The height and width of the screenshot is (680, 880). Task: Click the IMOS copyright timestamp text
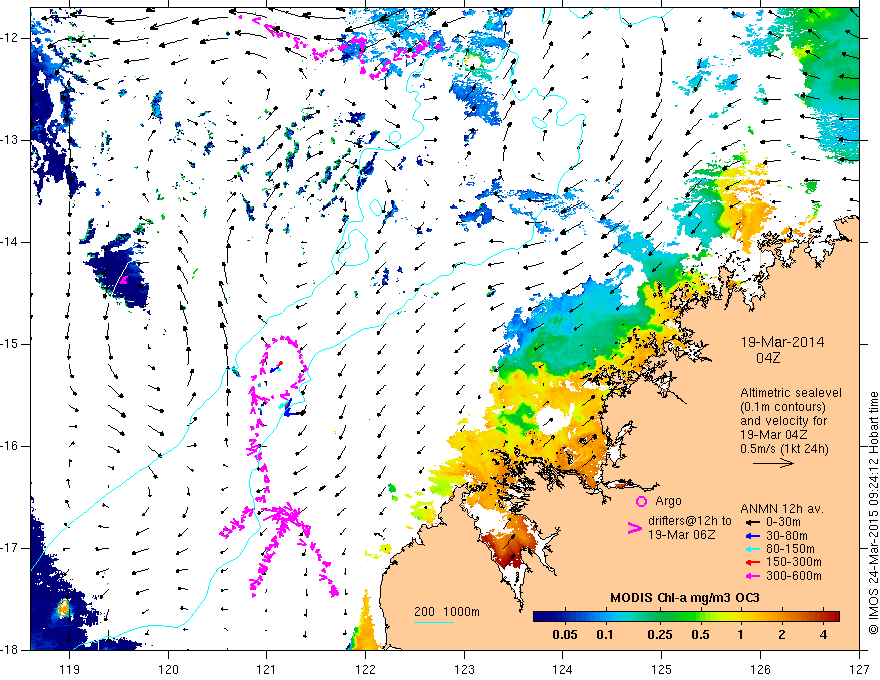873,513
